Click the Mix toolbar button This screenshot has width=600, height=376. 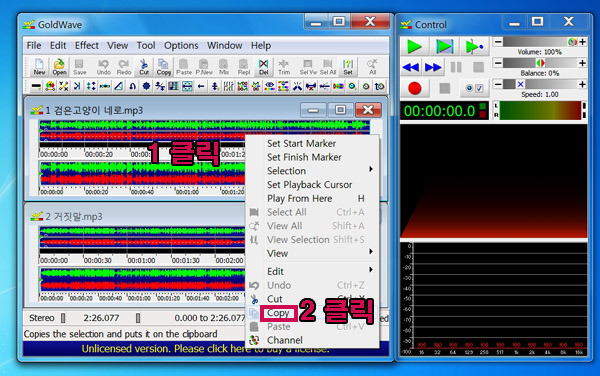224,67
